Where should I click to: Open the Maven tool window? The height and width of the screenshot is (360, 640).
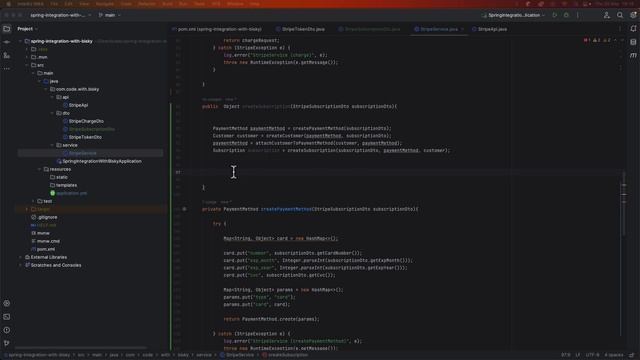click(633, 55)
